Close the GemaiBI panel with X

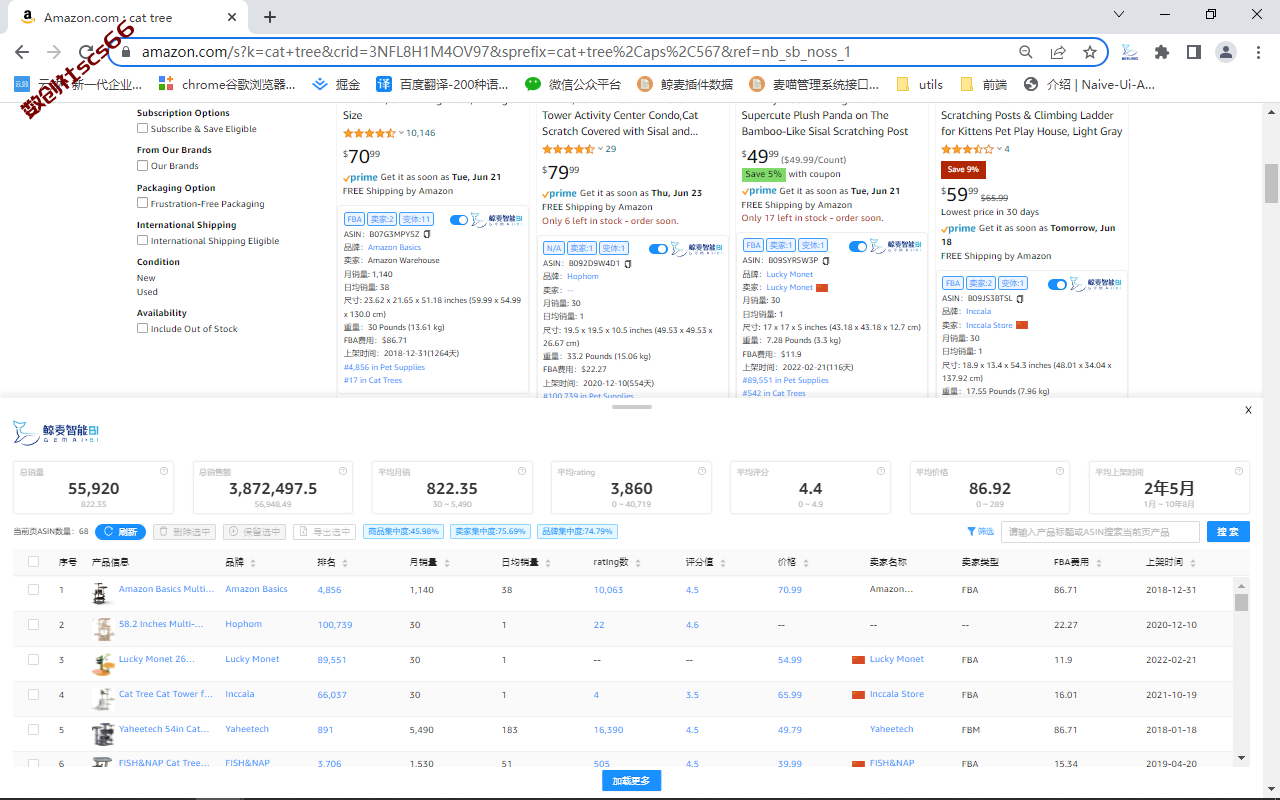(x=1248, y=410)
